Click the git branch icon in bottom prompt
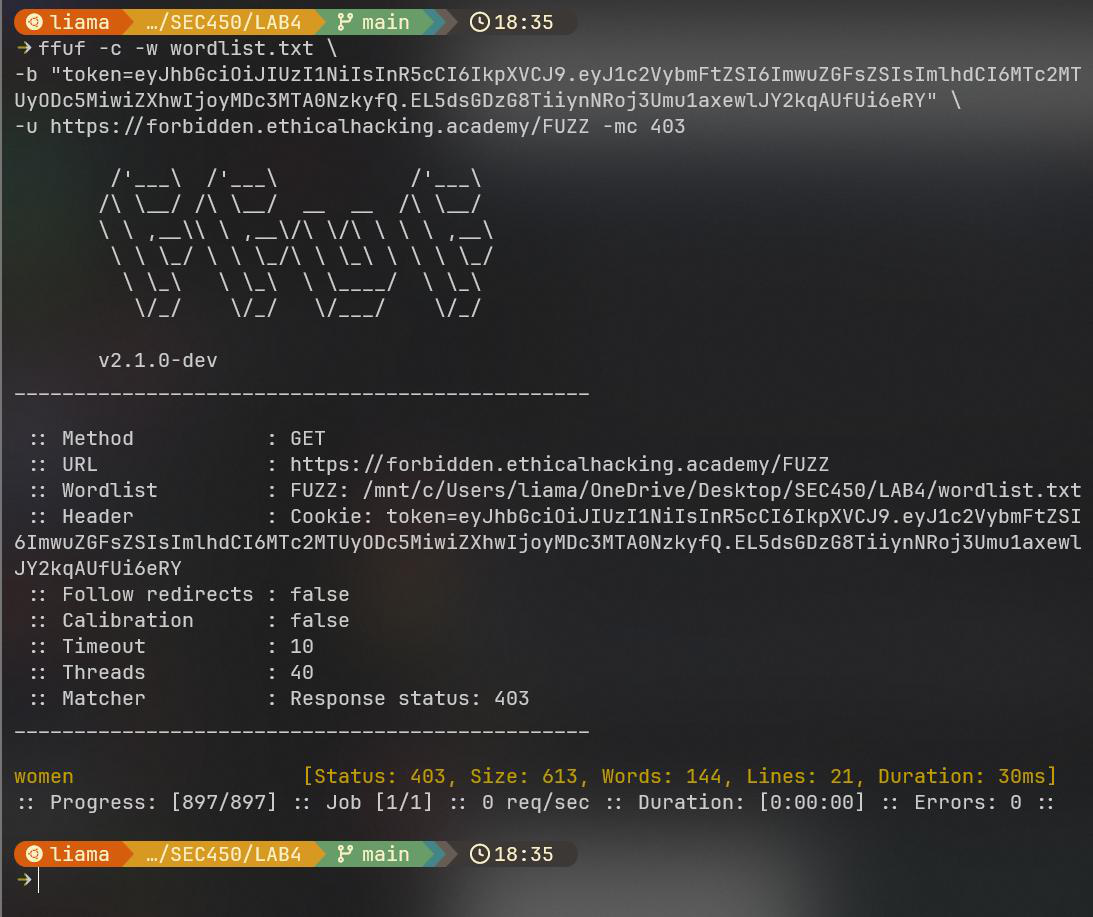Screen dimensions: 1093x917 pyautogui.click(x=345, y=854)
